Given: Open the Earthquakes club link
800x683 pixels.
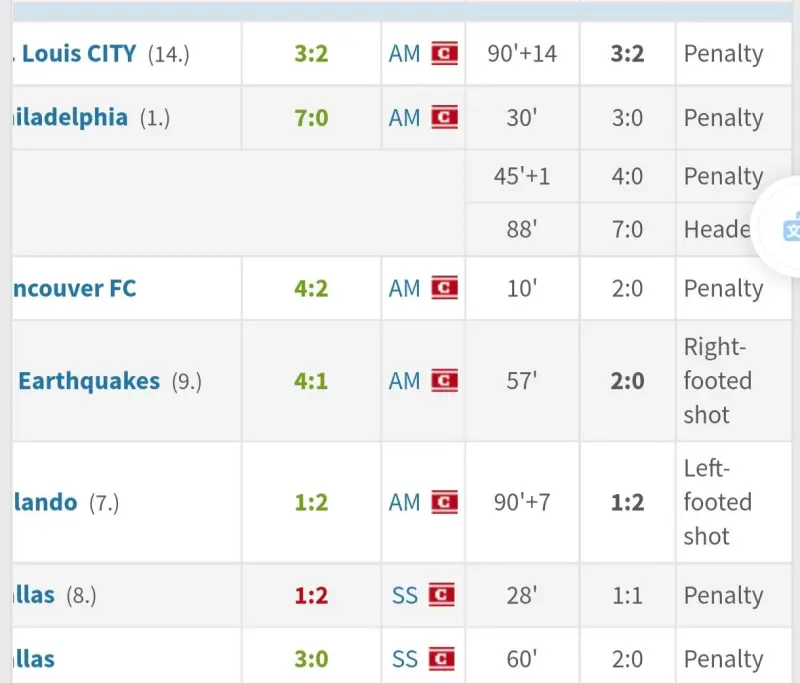Looking at the screenshot, I should pyautogui.click(x=89, y=381).
